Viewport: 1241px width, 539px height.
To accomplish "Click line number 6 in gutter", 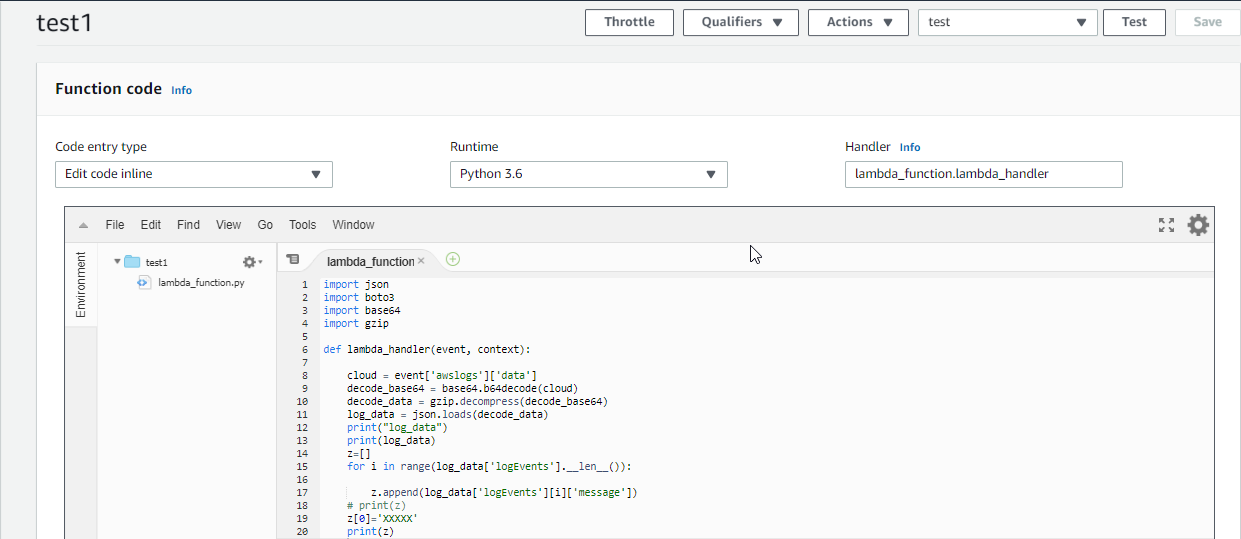I will pos(304,350).
